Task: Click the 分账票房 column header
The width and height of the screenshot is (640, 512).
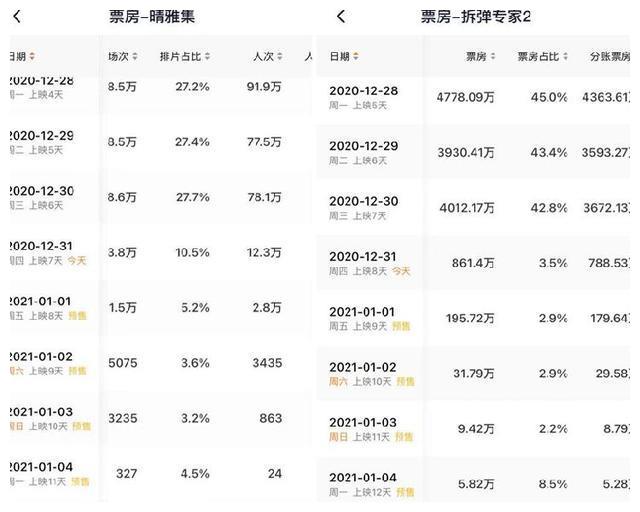Action: coord(609,56)
